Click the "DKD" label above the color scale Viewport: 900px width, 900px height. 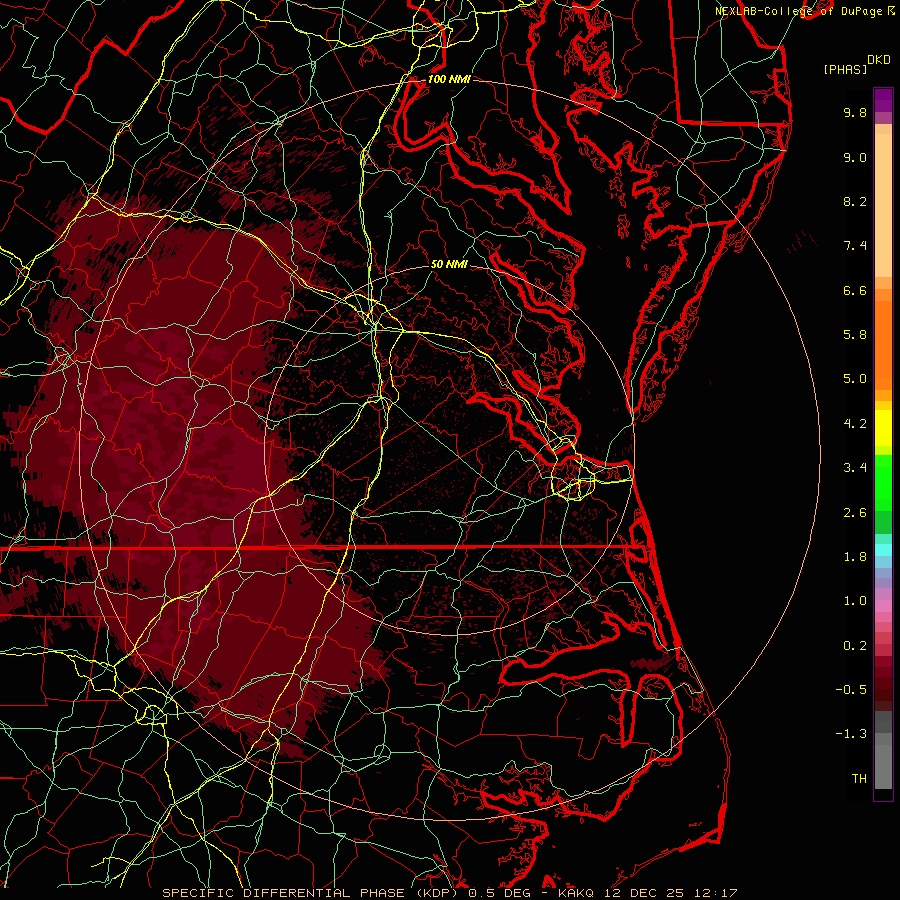click(x=879, y=60)
